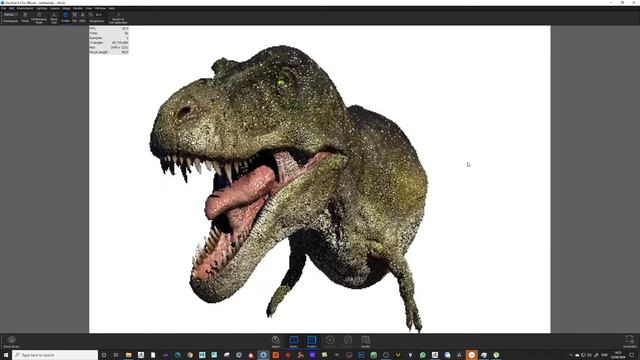
Task: Select the Move Tool
Action: click(x=53, y=18)
